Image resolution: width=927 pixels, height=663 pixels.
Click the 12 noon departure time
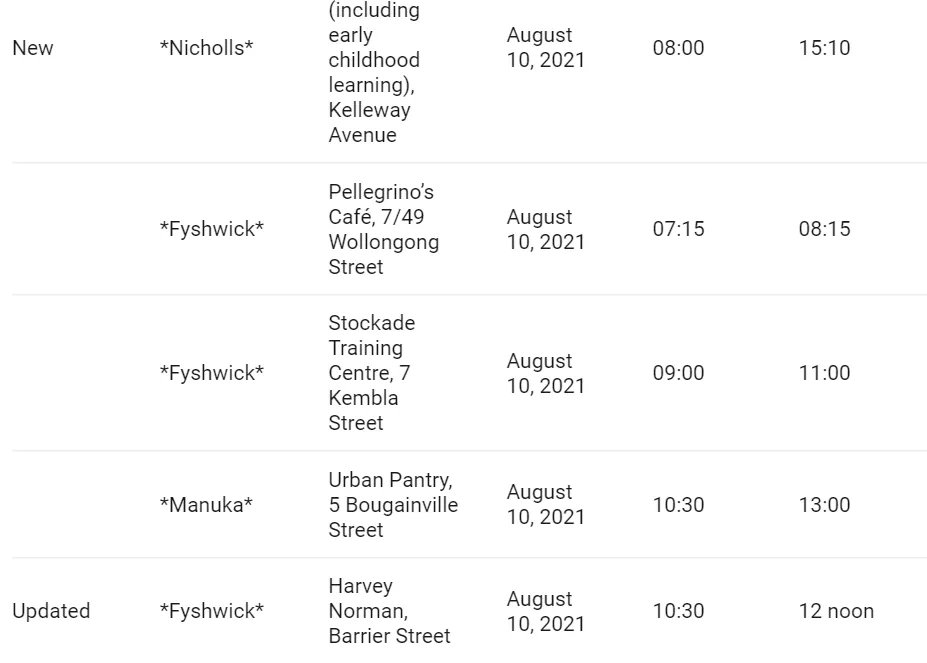tap(836, 611)
